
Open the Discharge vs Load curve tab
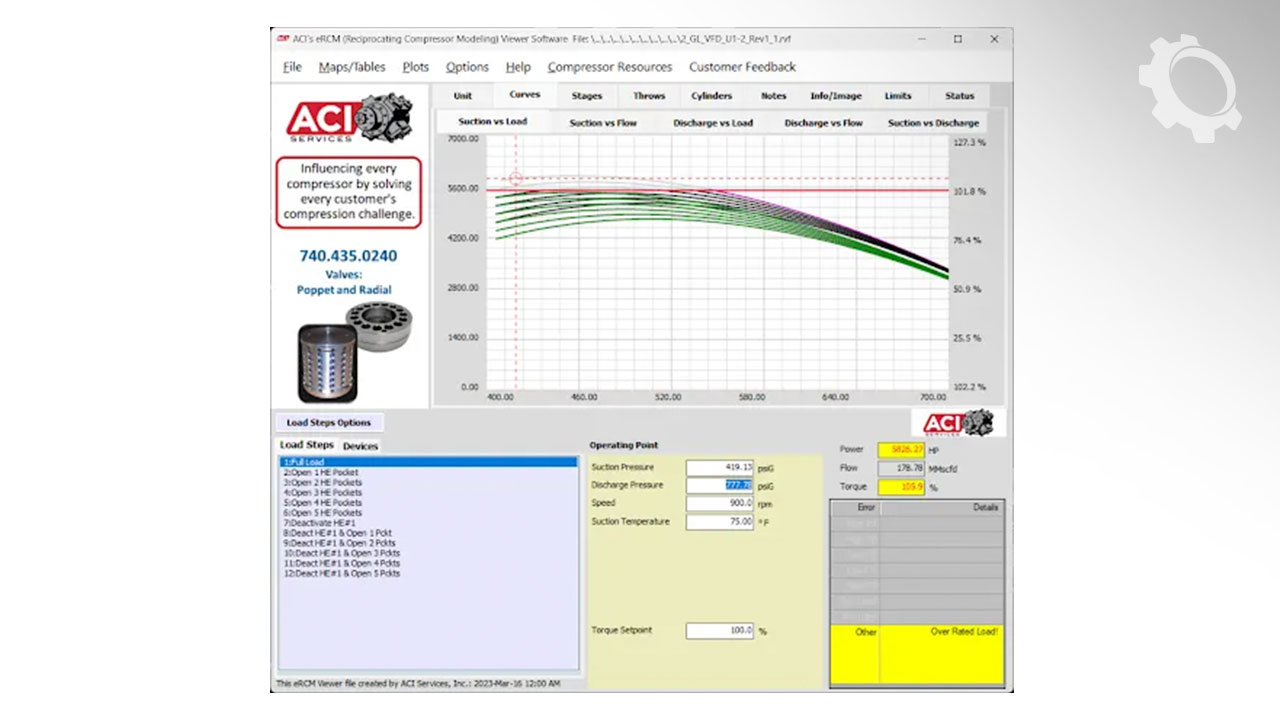[x=712, y=123]
